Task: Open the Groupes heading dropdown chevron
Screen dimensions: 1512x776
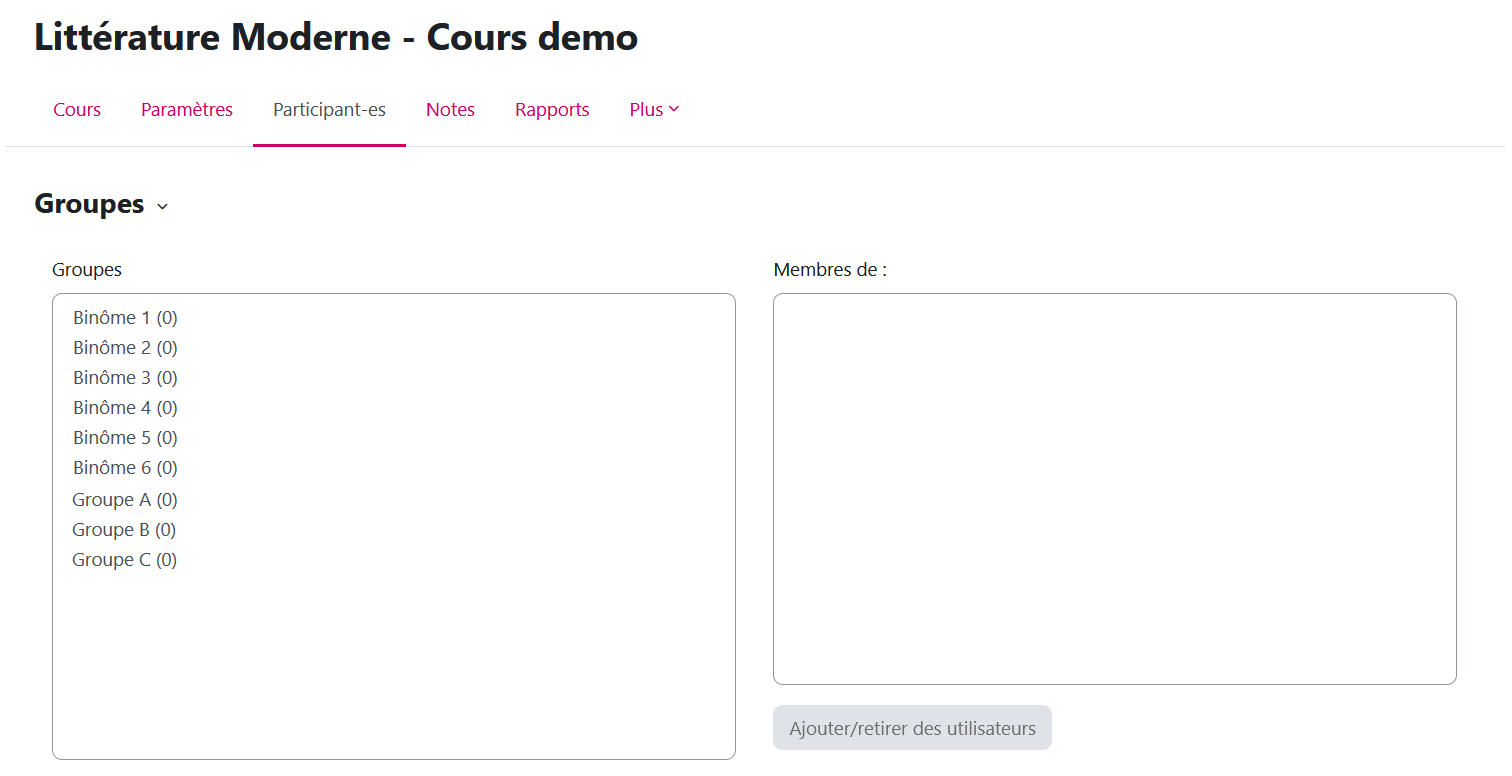Action: click(163, 206)
